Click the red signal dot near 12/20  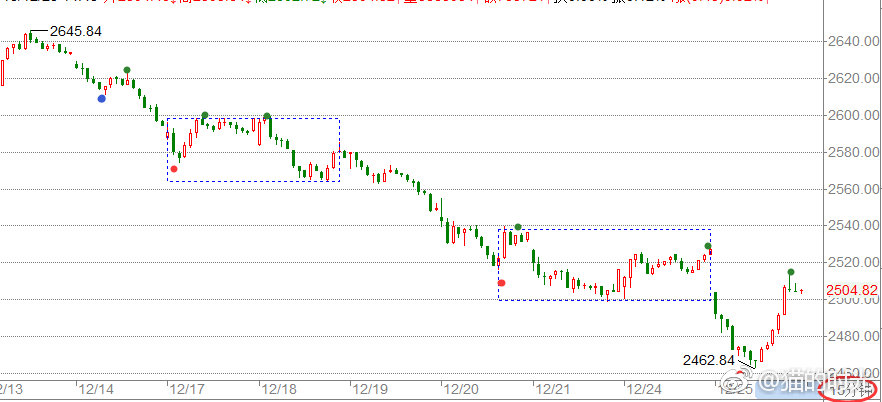click(502, 283)
